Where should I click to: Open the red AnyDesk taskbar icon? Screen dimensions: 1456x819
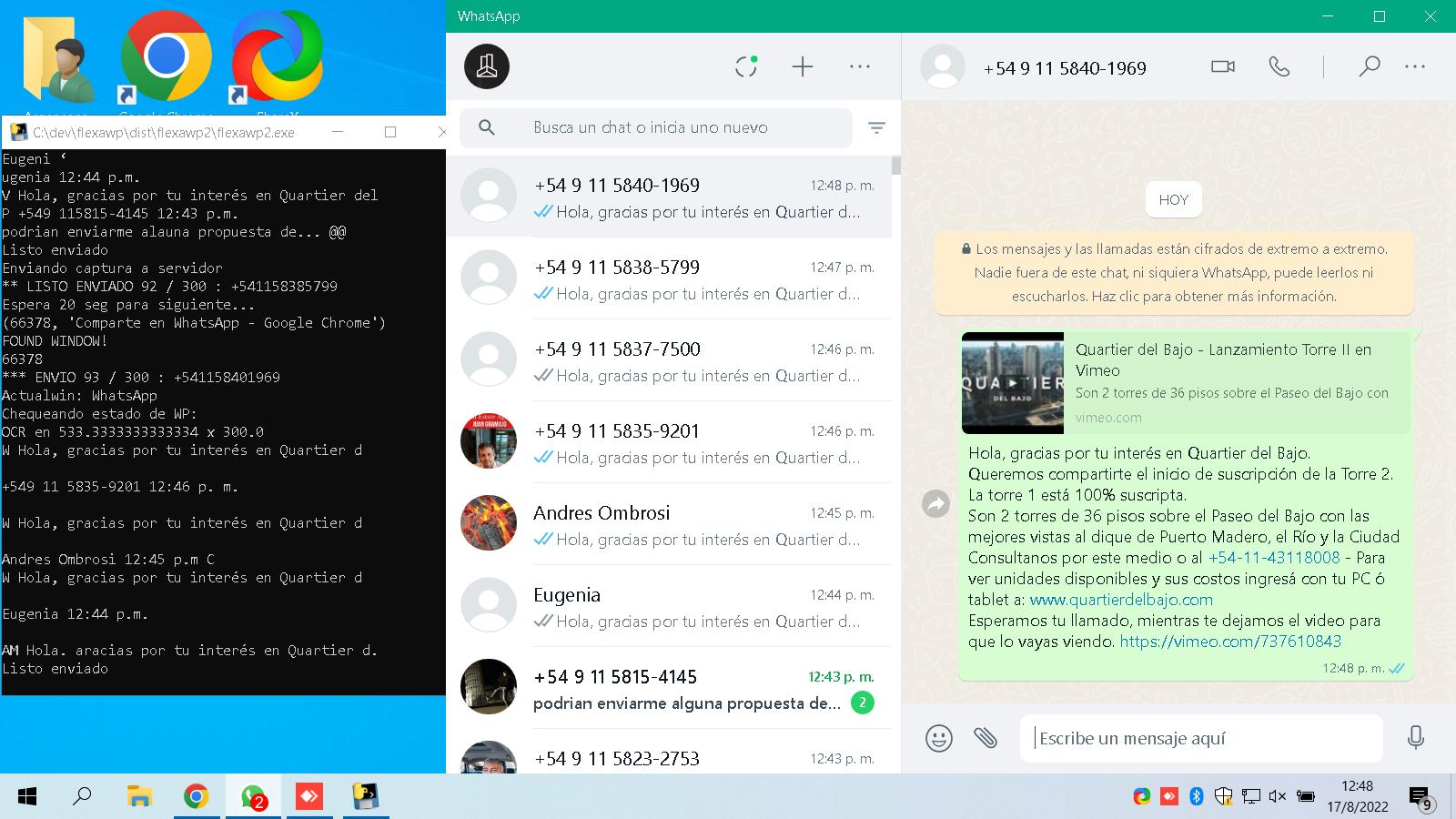pyautogui.click(x=309, y=797)
